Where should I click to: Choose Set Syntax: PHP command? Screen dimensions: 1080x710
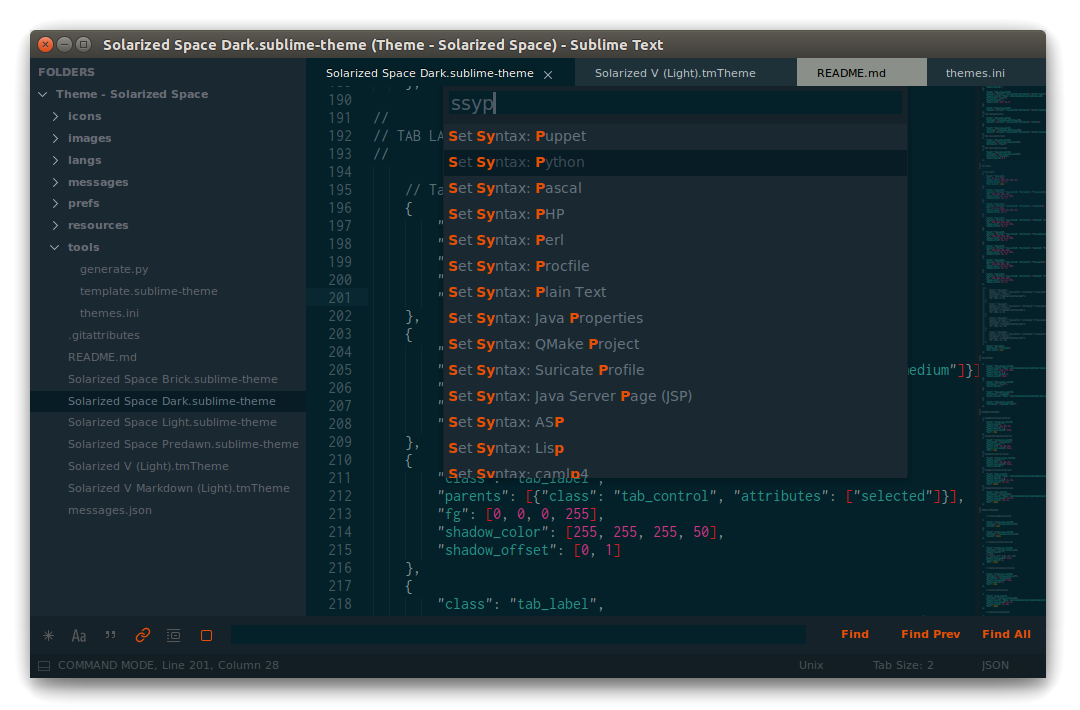pos(675,214)
